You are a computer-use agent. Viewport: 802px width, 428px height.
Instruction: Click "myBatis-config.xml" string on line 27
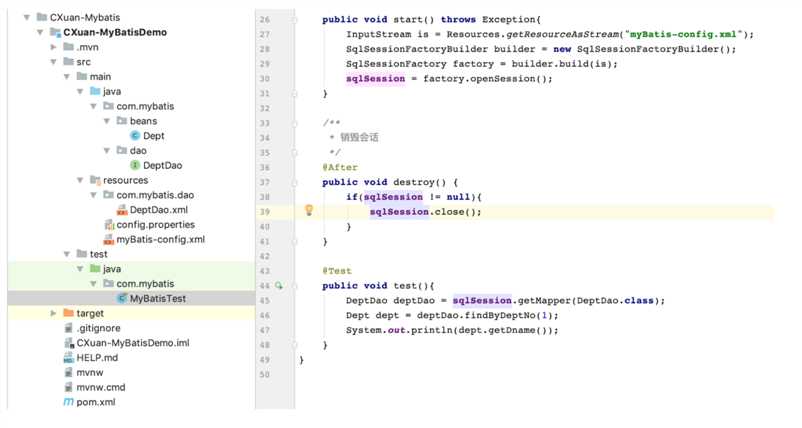click(x=683, y=34)
